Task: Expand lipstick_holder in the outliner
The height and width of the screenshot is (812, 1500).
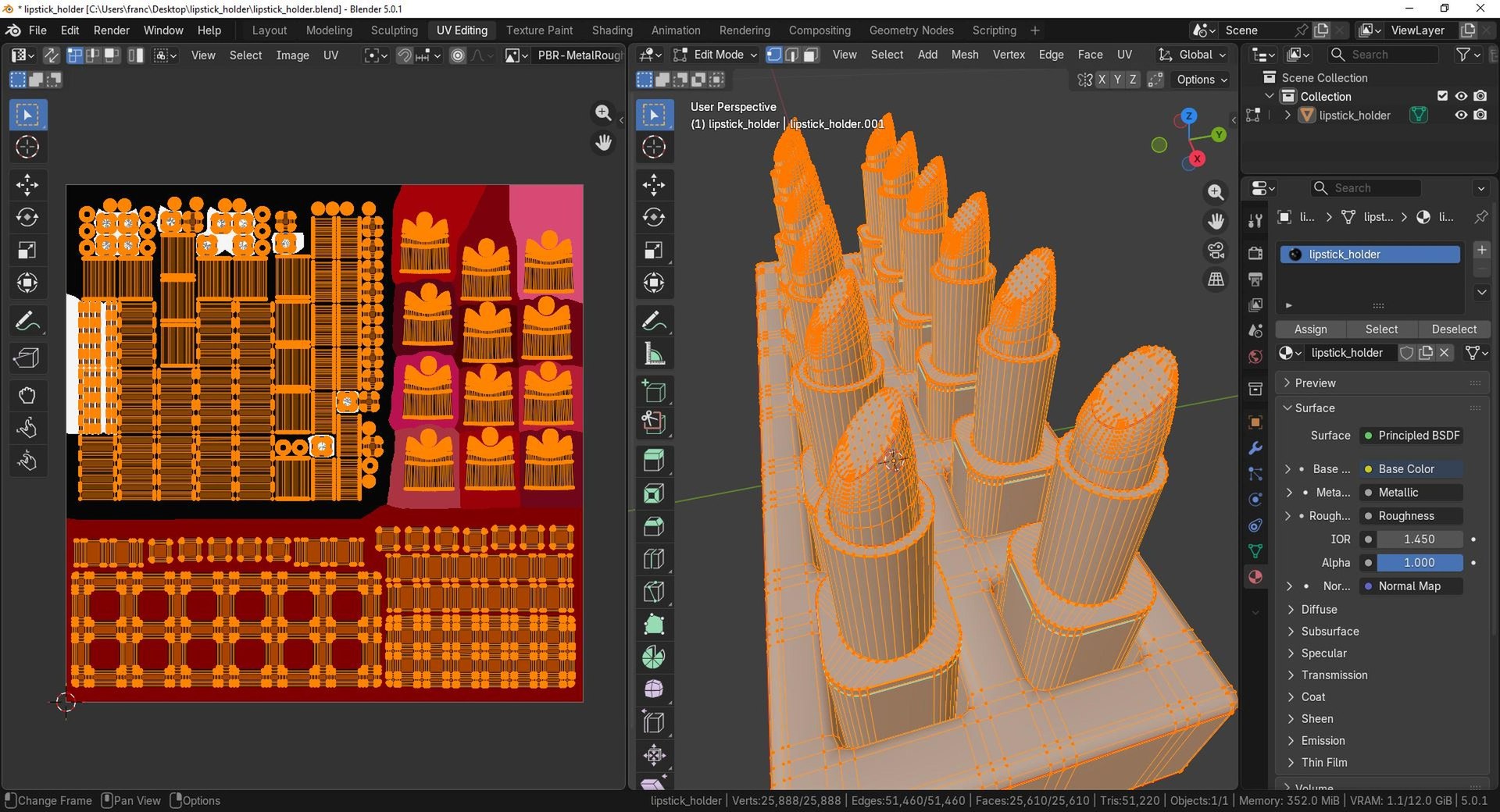Action: [1287, 115]
